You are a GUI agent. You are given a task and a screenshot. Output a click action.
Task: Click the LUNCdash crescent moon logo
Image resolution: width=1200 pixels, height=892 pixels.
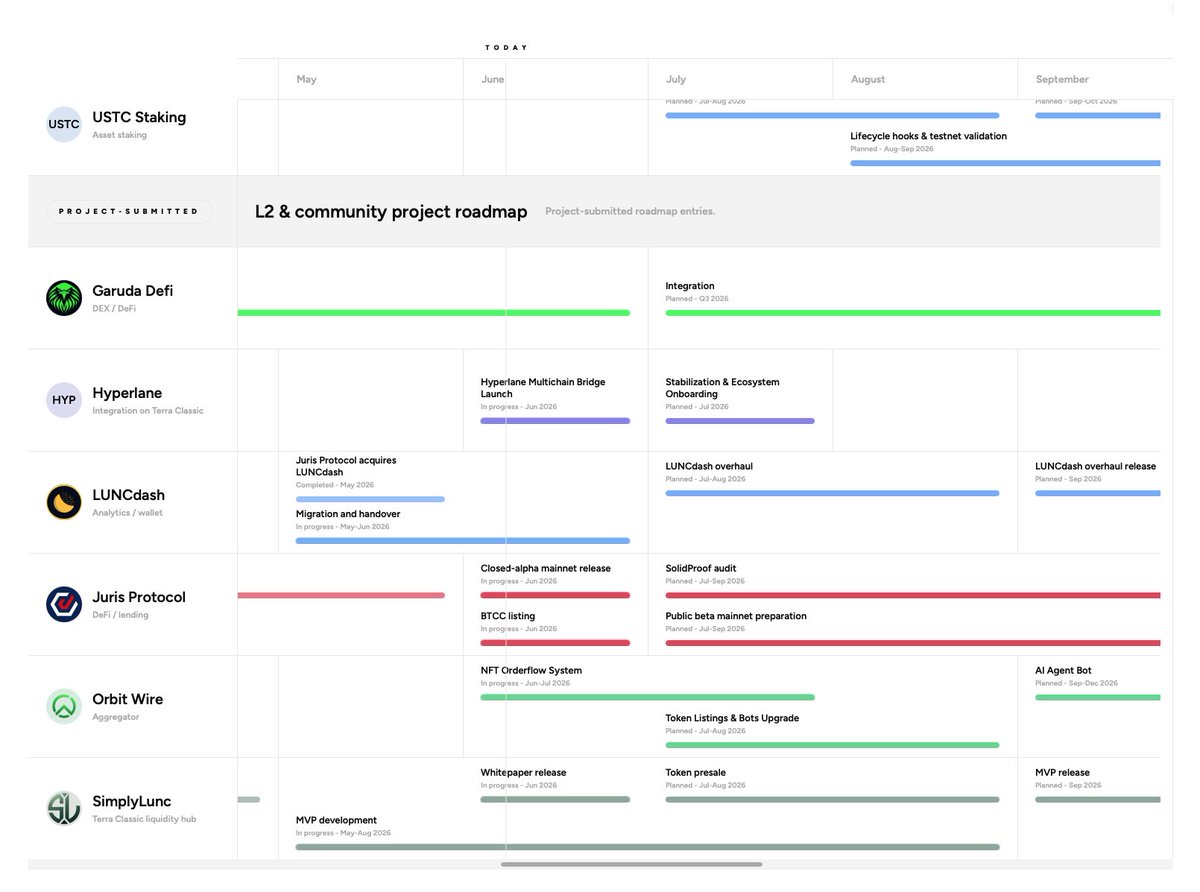point(64,502)
